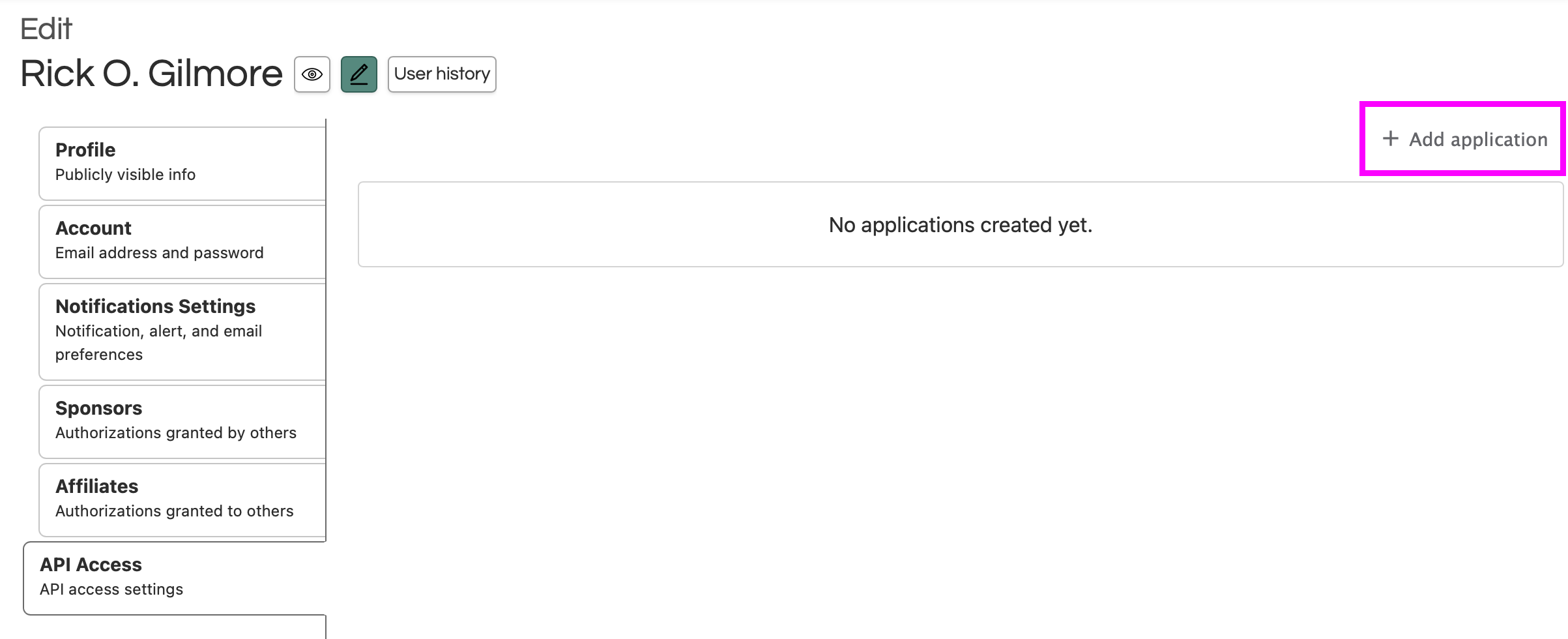1568x639 pixels.
Task: Click the green pencil edit icon
Action: click(359, 74)
